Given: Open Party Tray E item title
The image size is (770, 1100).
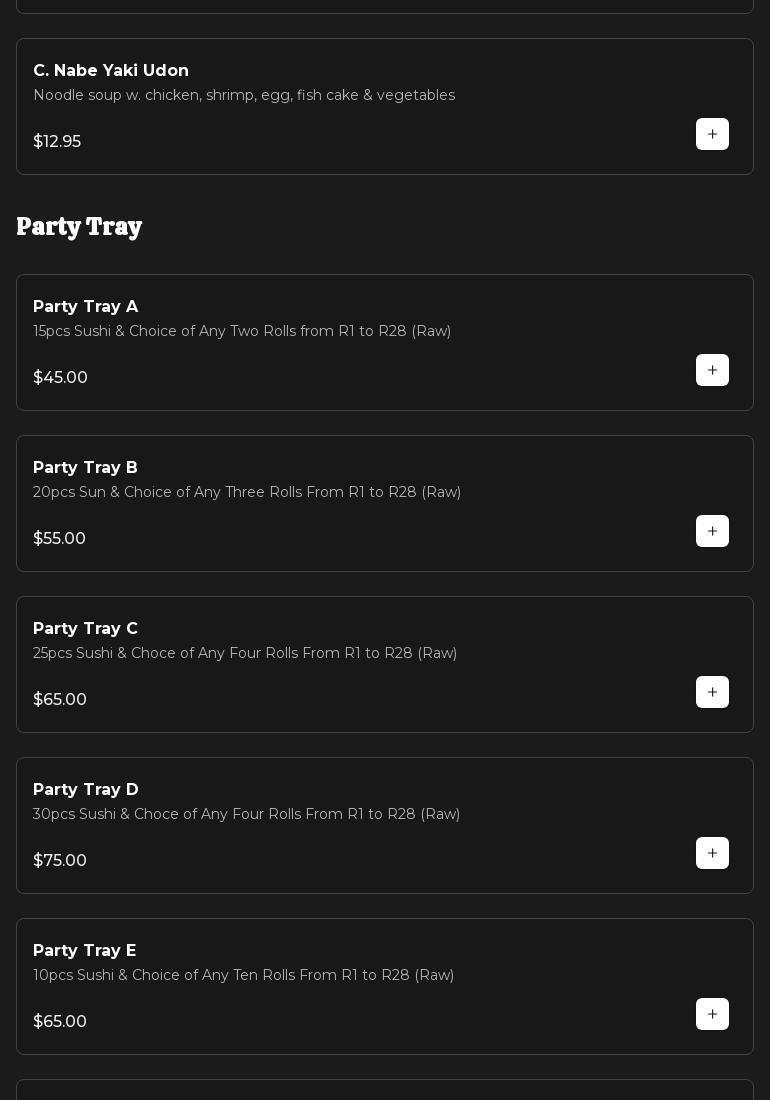Looking at the screenshot, I should pos(84,951).
